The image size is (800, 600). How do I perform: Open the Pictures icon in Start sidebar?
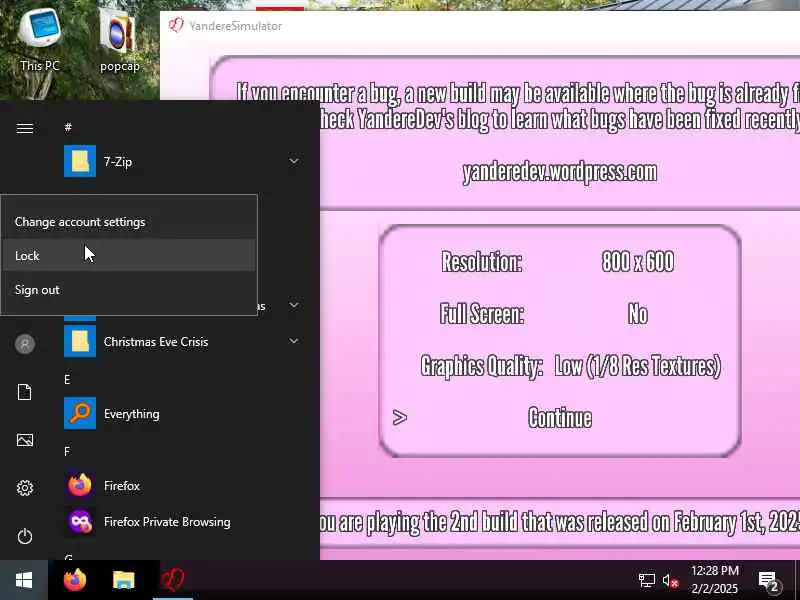[x=25, y=440]
